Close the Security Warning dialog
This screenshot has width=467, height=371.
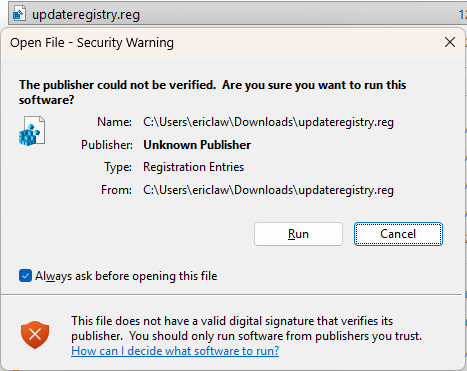pos(450,42)
